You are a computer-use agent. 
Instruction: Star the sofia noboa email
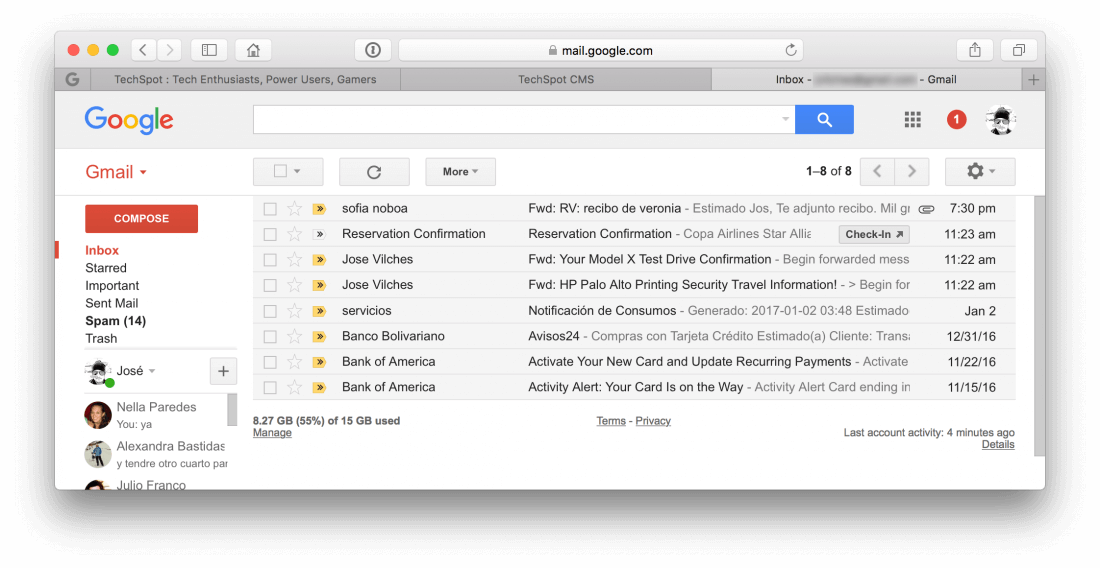pos(295,208)
